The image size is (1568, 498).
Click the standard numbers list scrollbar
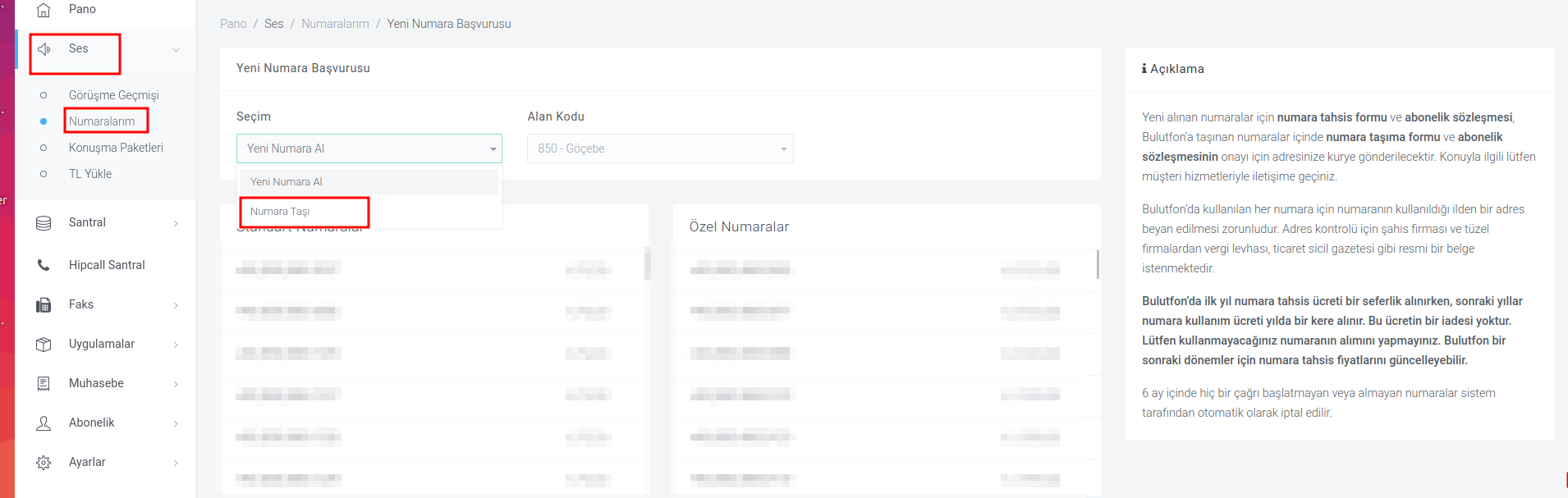click(x=648, y=264)
